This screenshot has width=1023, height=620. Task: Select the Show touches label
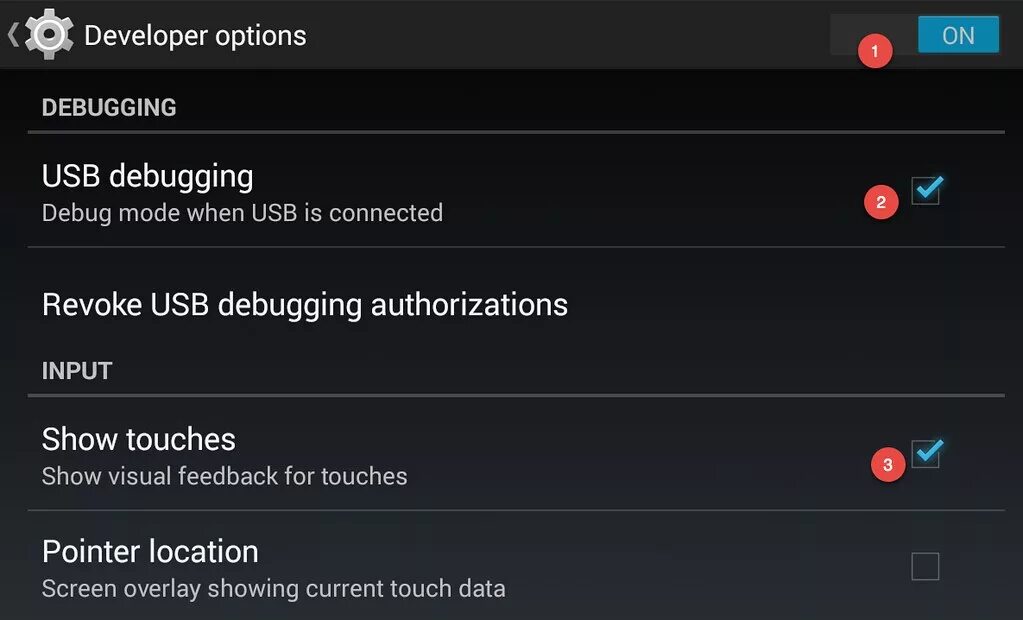coord(138,439)
